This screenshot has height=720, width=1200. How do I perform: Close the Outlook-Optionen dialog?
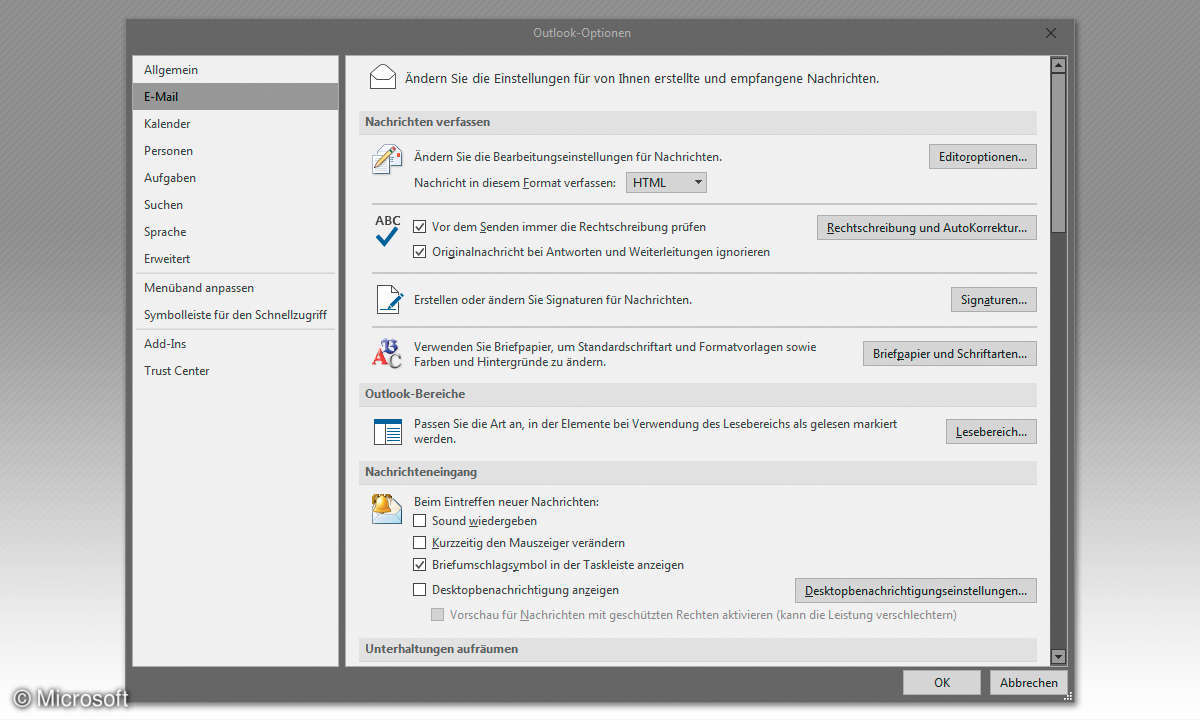(x=1051, y=33)
